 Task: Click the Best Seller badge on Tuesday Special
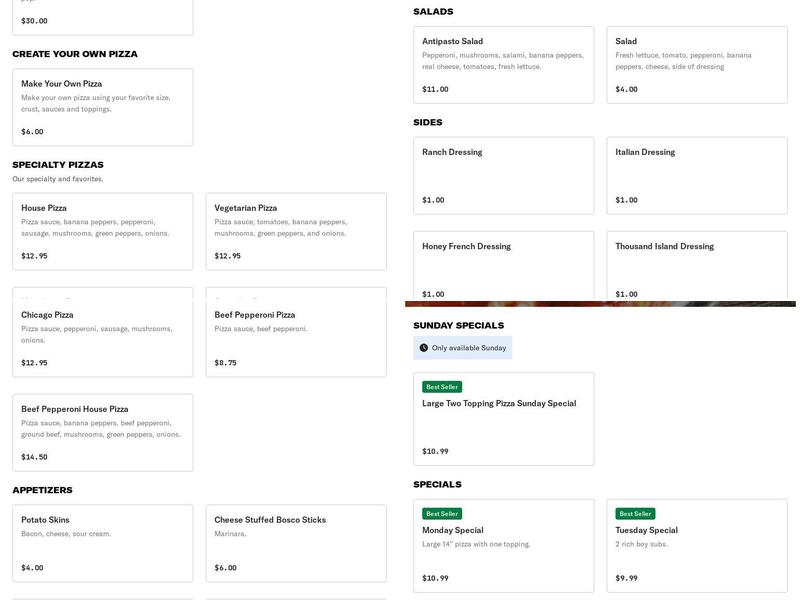coord(635,514)
